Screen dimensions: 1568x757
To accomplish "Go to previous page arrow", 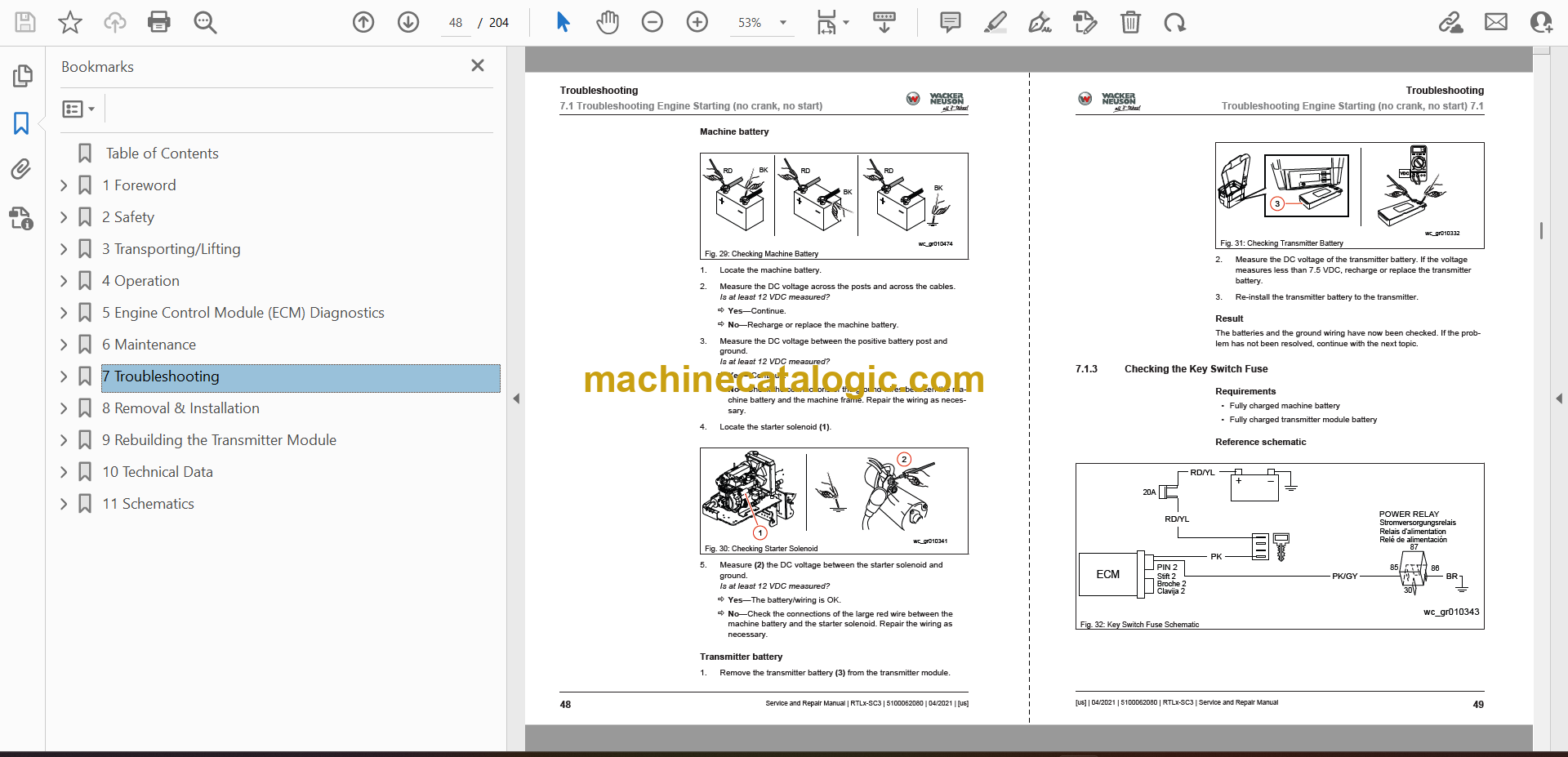I will click(x=363, y=22).
